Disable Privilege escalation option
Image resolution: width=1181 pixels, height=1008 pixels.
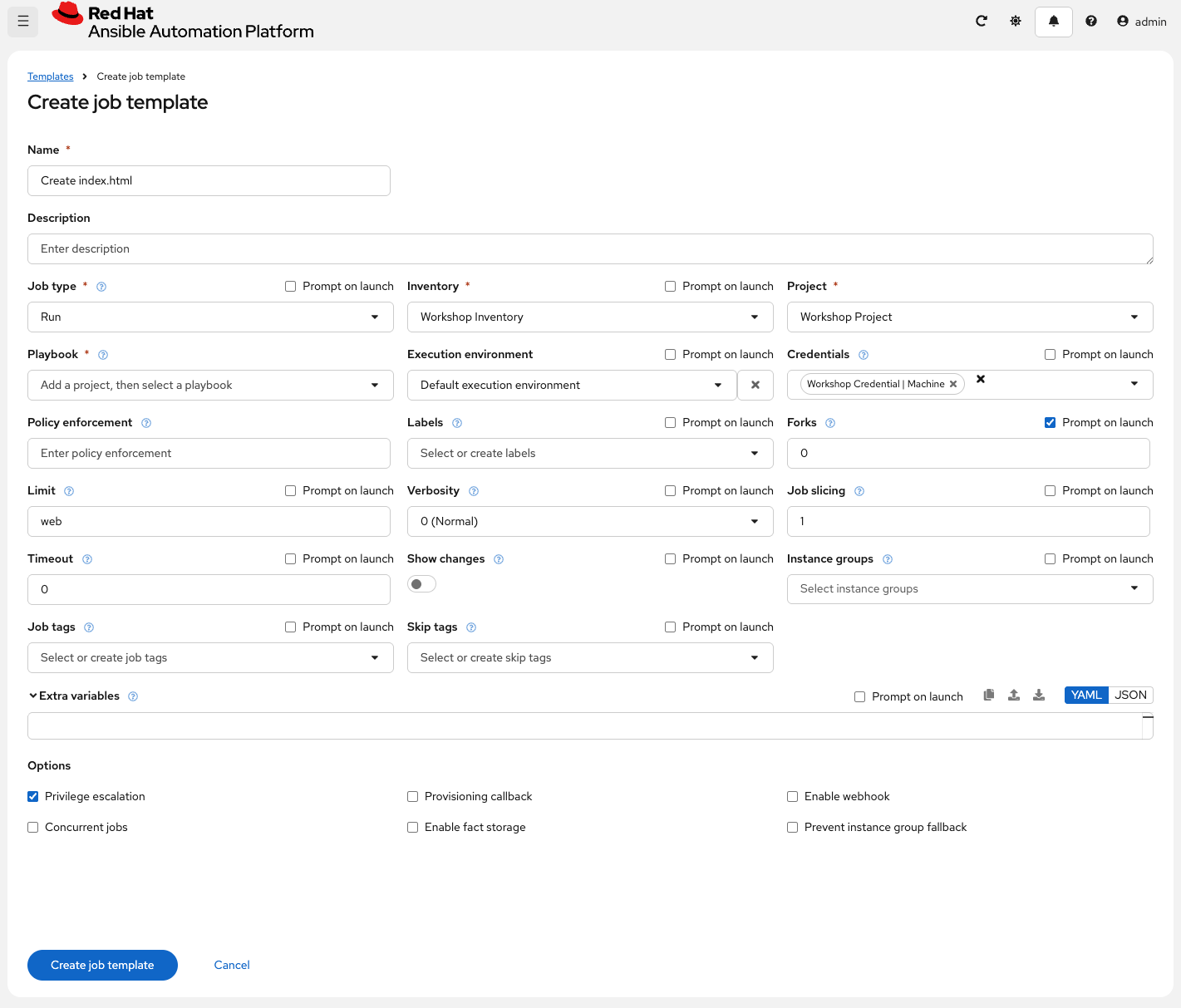coord(33,796)
